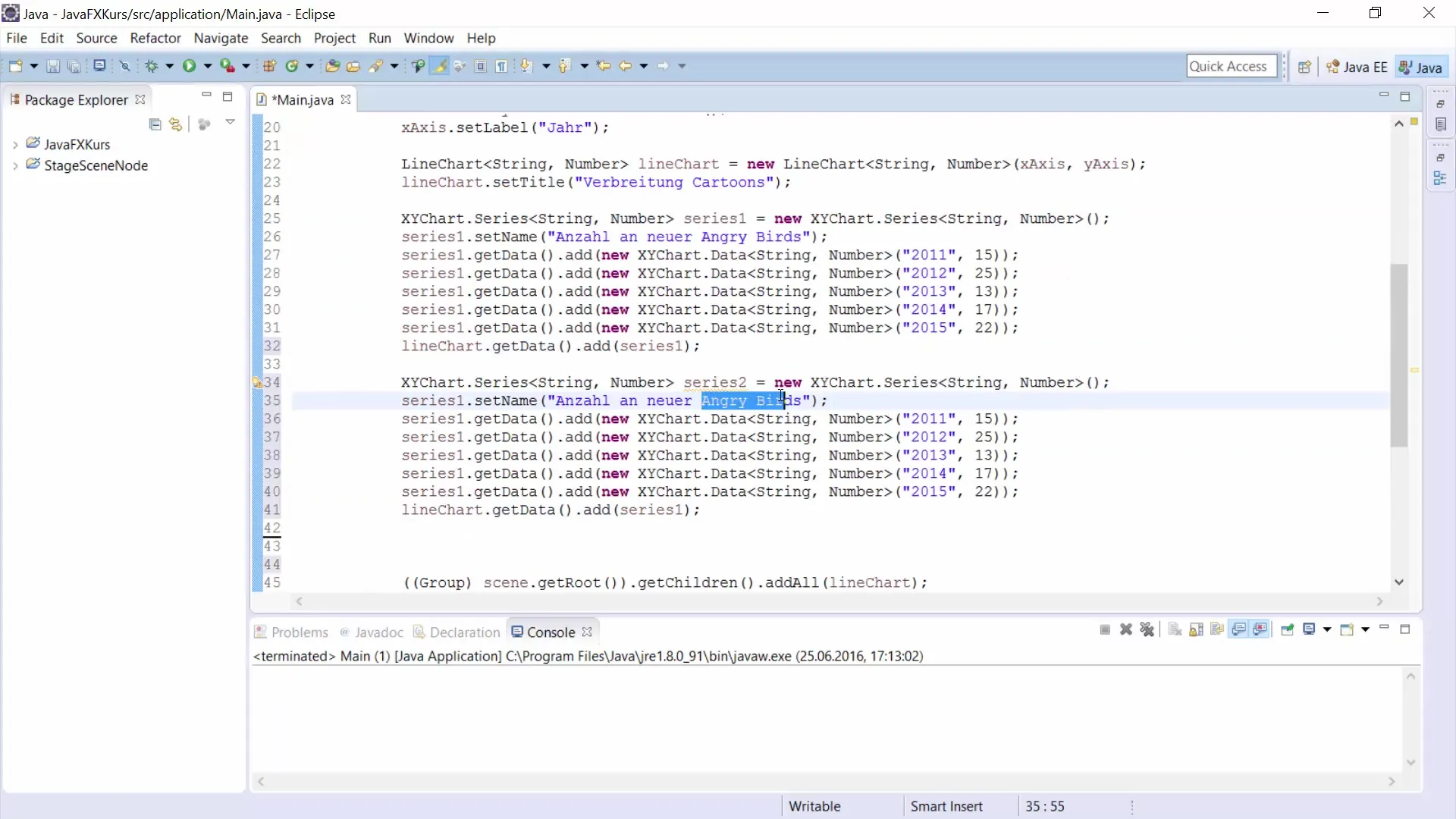Toggle Show Console When Standard Out Changes

(x=1239, y=629)
